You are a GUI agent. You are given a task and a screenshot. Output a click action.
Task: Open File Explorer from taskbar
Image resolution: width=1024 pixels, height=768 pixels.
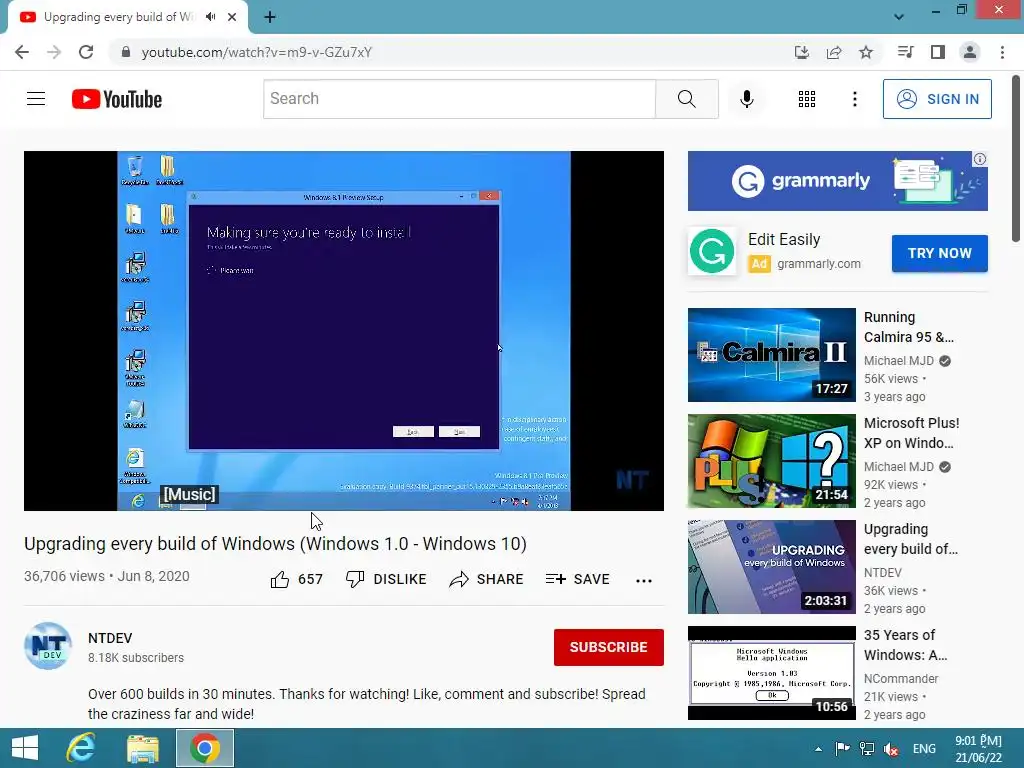[x=142, y=748]
